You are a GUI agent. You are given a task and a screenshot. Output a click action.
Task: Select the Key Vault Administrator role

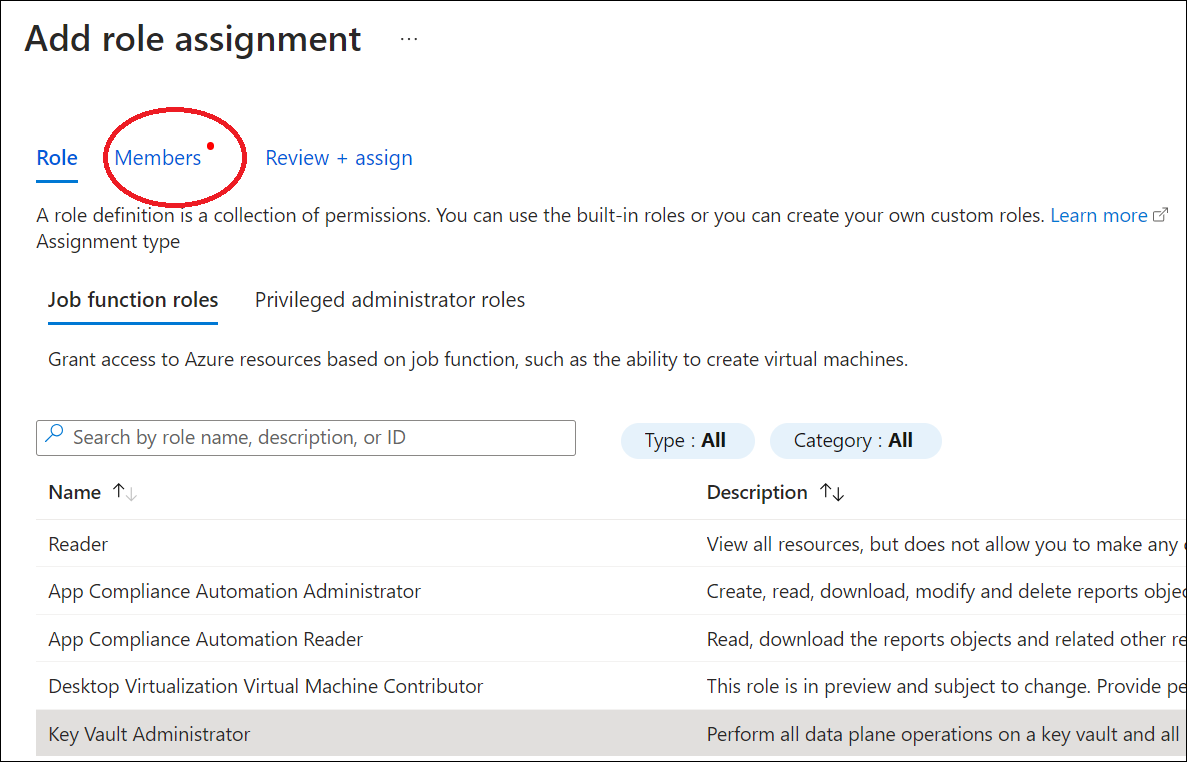(149, 734)
